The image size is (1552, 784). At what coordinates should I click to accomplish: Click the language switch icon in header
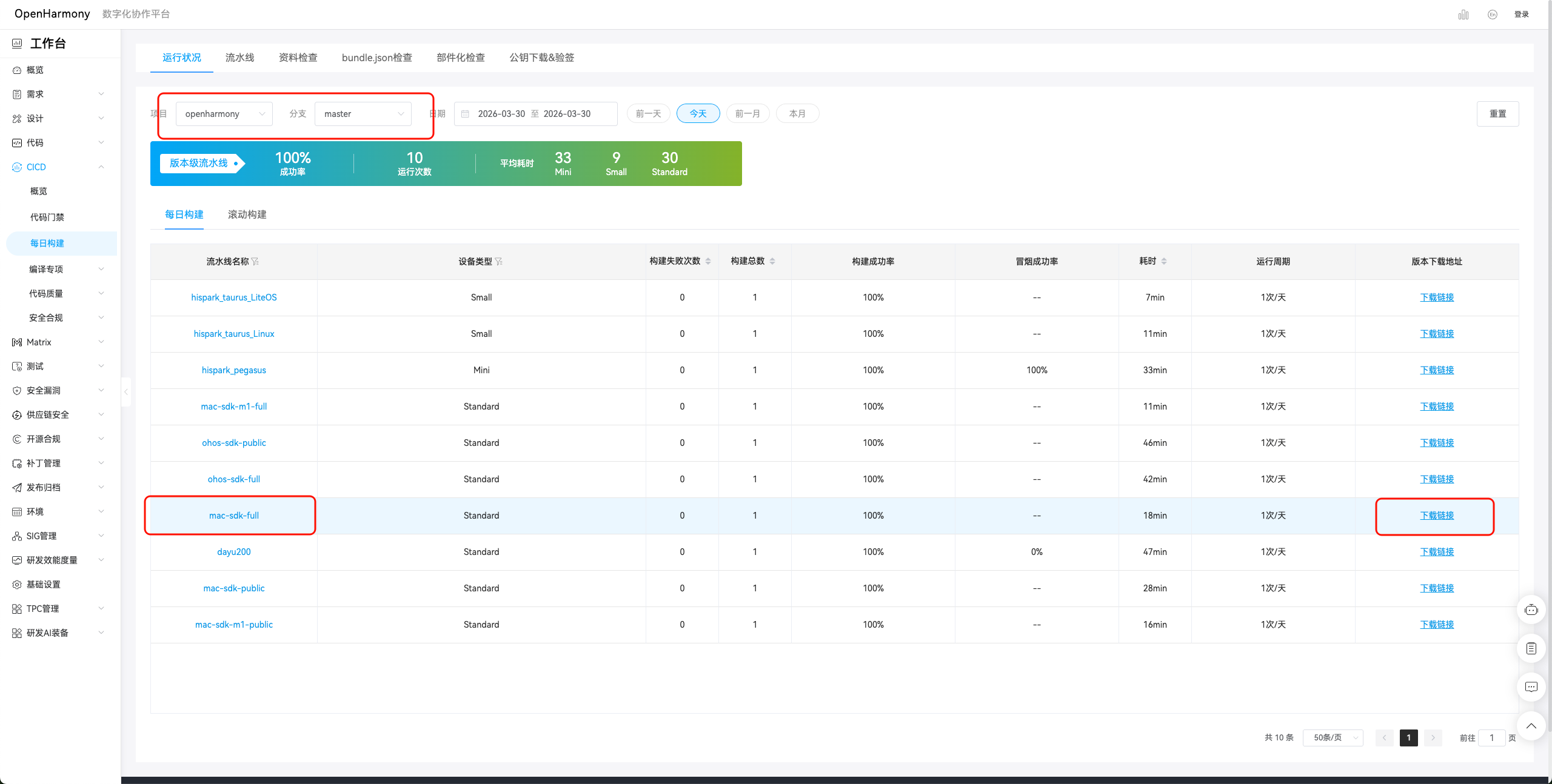point(1493,15)
